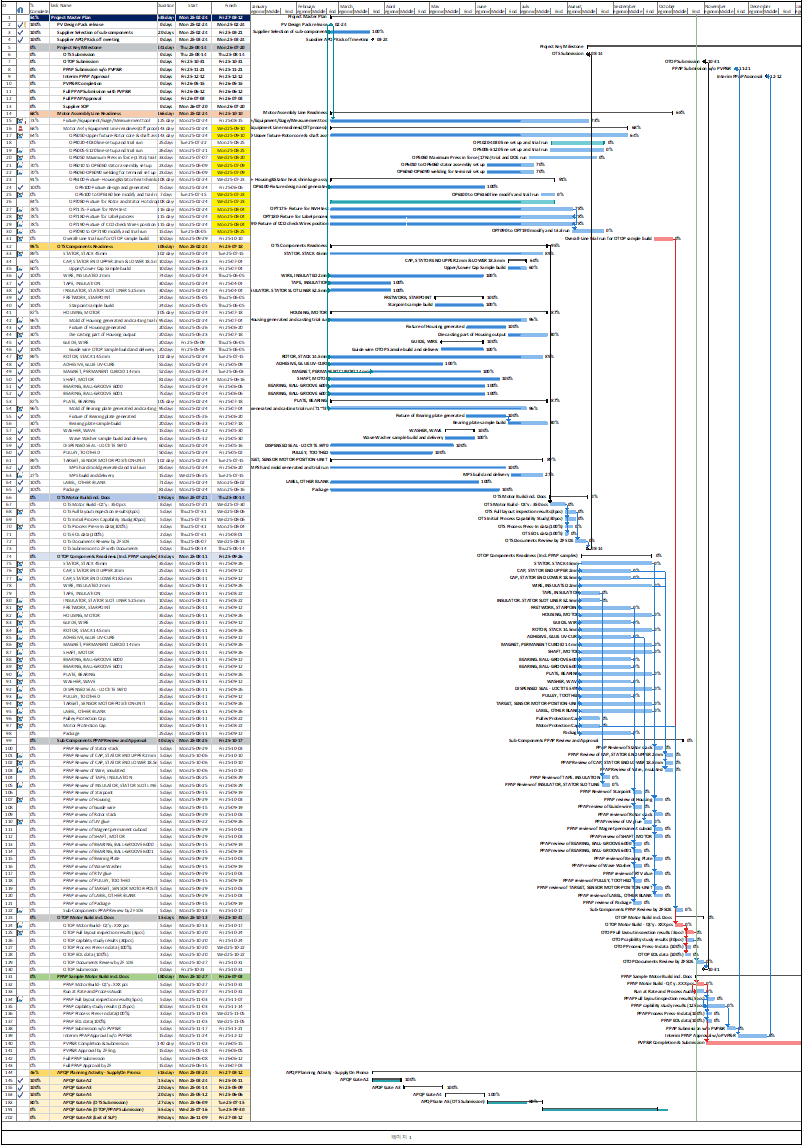Click the Indicators column header icon

click(20, 8)
